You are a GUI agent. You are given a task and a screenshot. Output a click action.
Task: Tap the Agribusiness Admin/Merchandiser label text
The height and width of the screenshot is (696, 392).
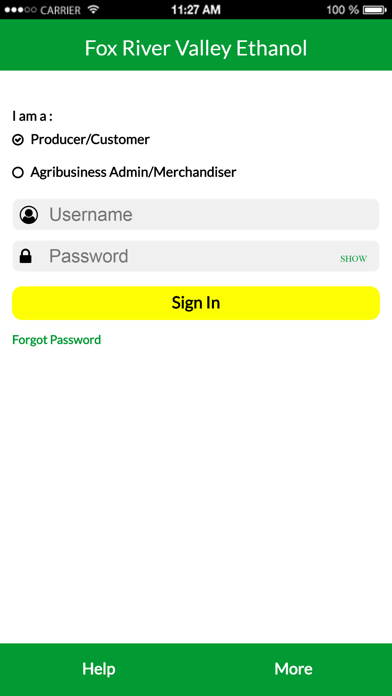click(133, 172)
